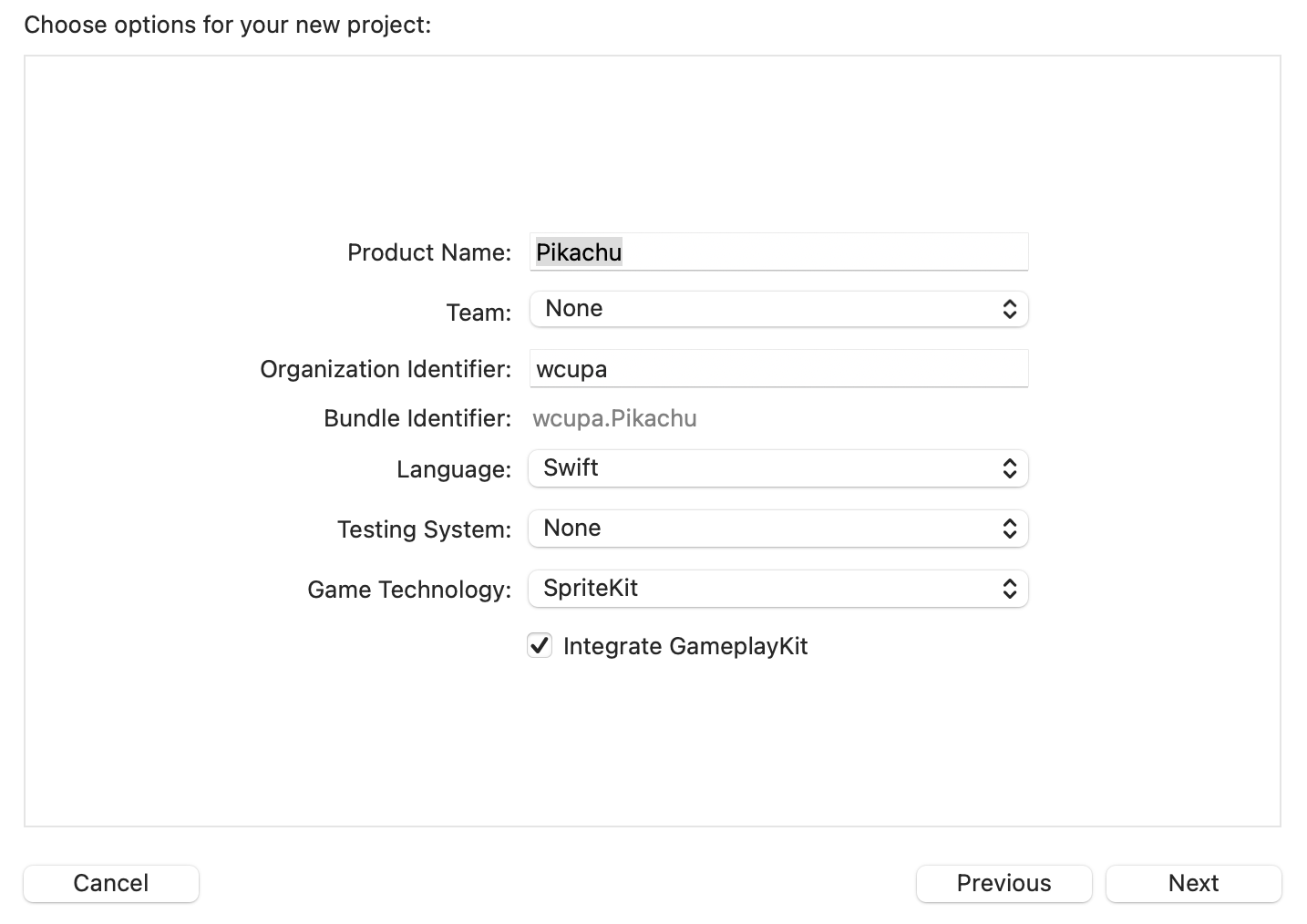The image size is (1307, 924).
Task: Click the up-down chevron icon on Language
Action: pyautogui.click(x=1009, y=468)
